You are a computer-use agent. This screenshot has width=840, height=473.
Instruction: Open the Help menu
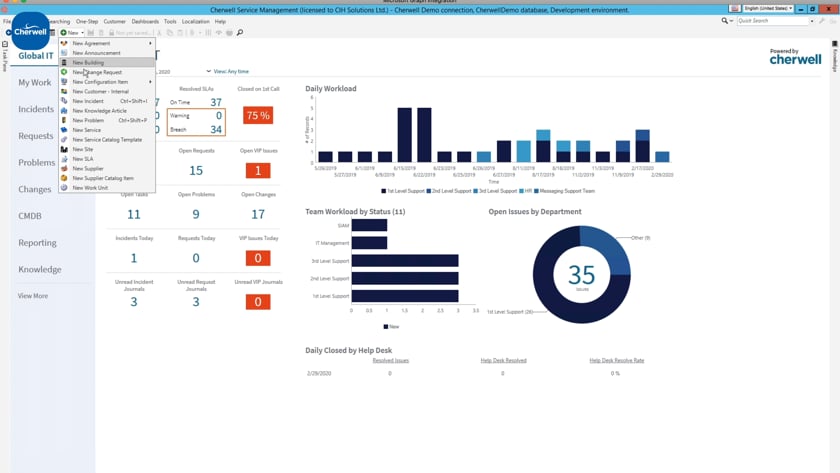220,21
